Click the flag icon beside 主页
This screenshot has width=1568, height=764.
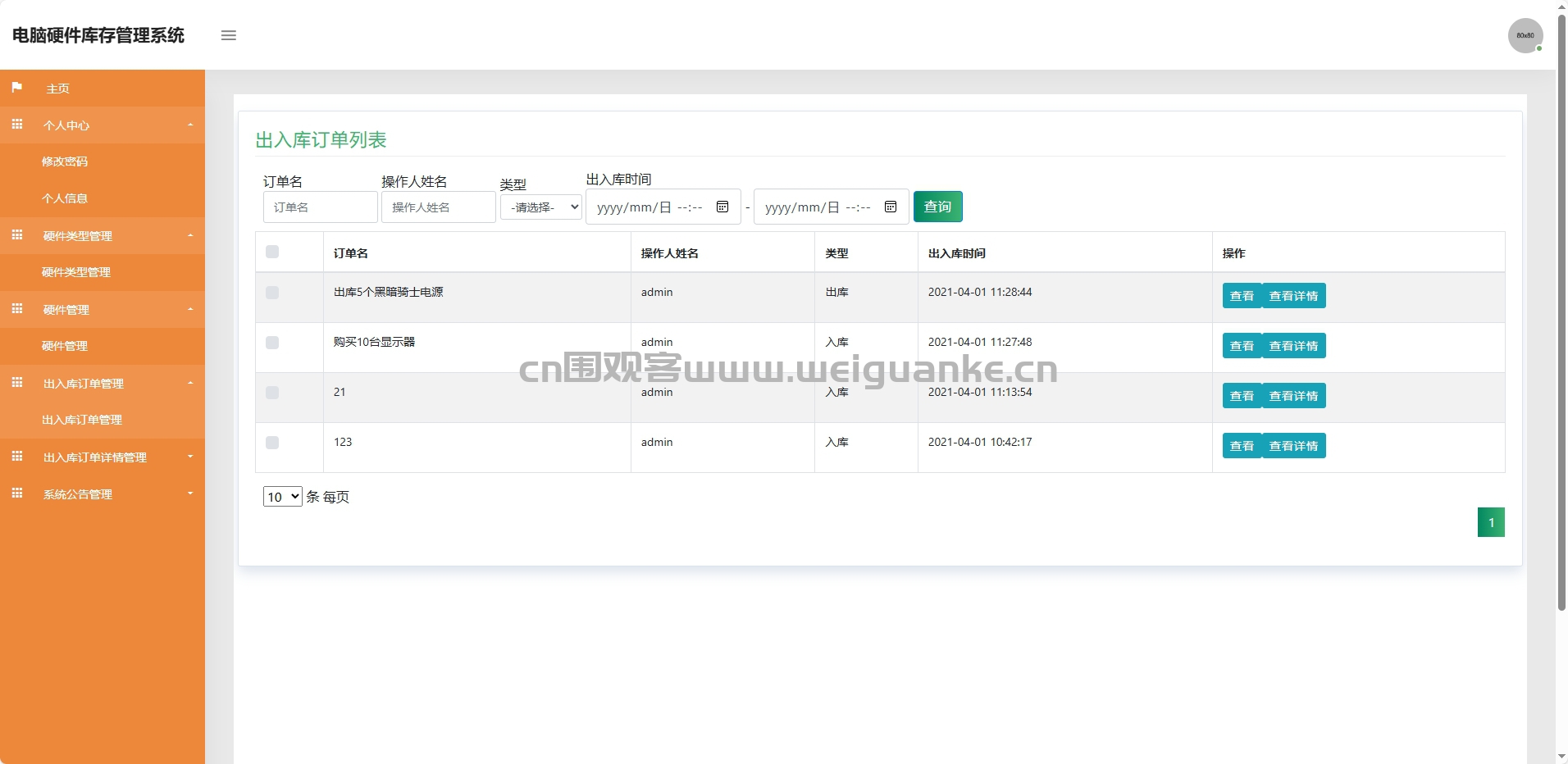[x=17, y=88]
